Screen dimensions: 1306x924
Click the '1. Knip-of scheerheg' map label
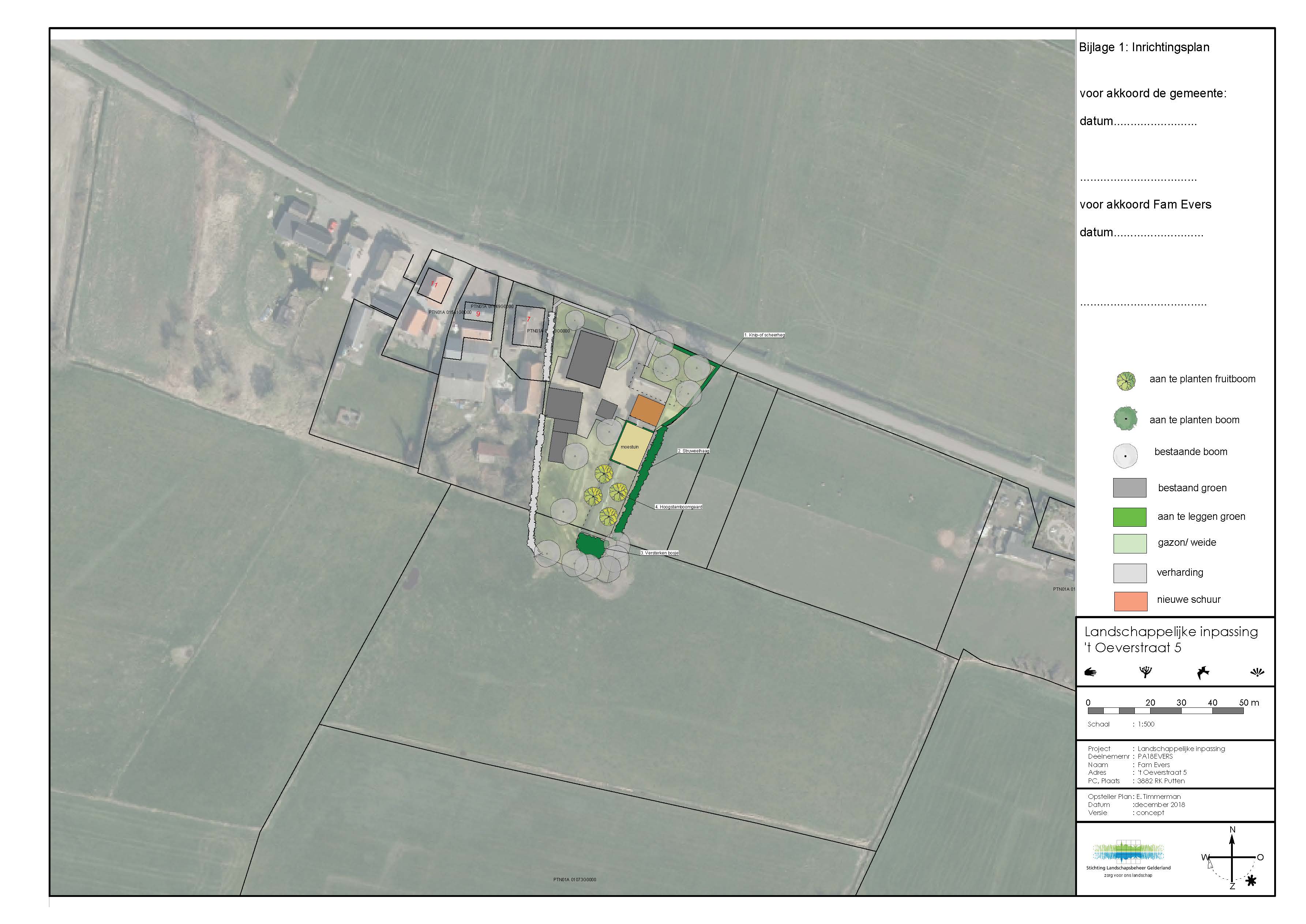pyautogui.click(x=764, y=335)
